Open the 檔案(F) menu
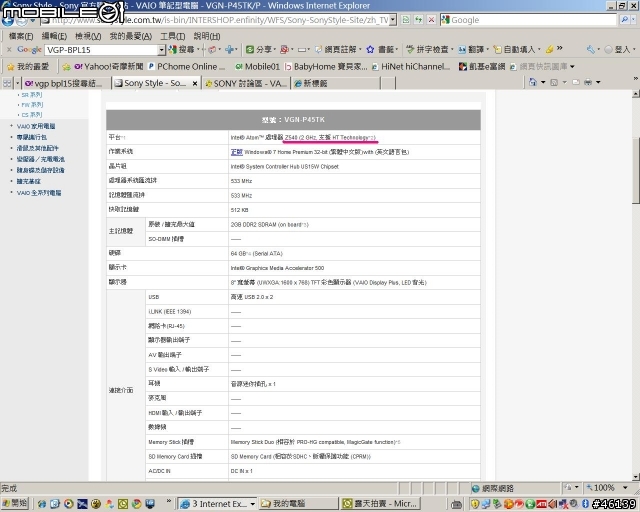This screenshot has height=512, width=640. point(21,36)
